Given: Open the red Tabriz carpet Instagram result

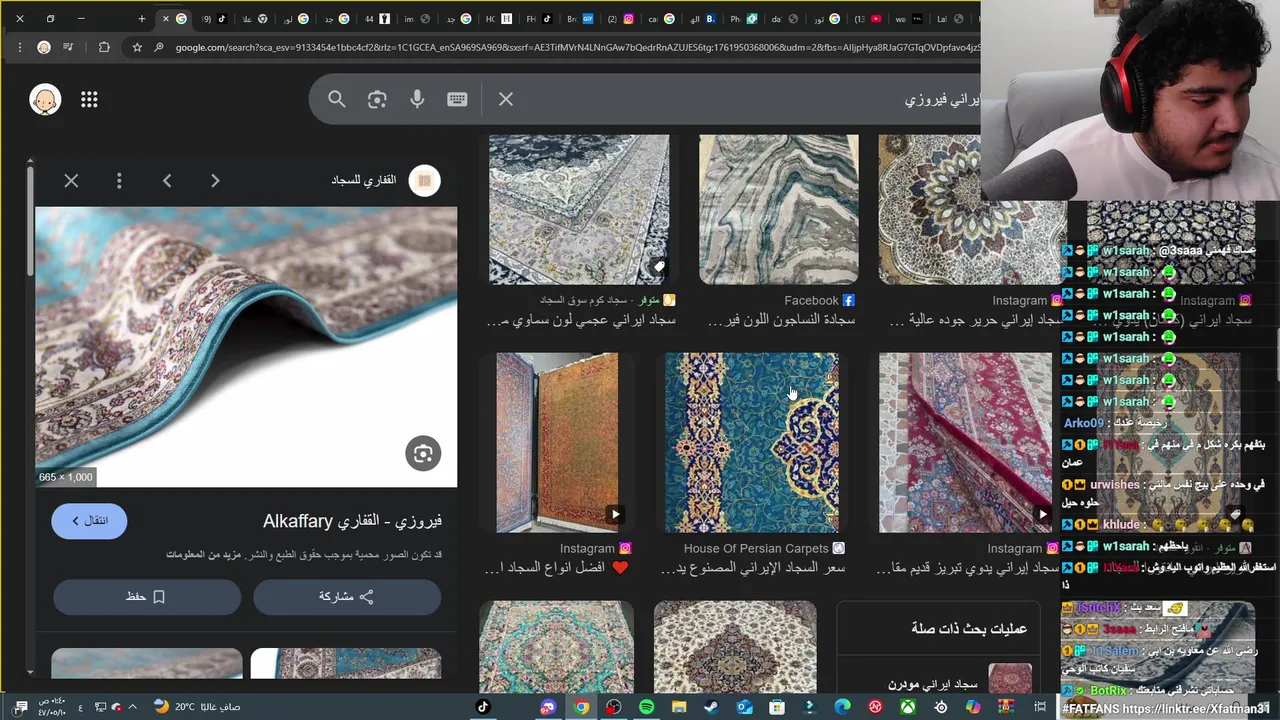Looking at the screenshot, I should pyautogui.click(x=965, y=442).
